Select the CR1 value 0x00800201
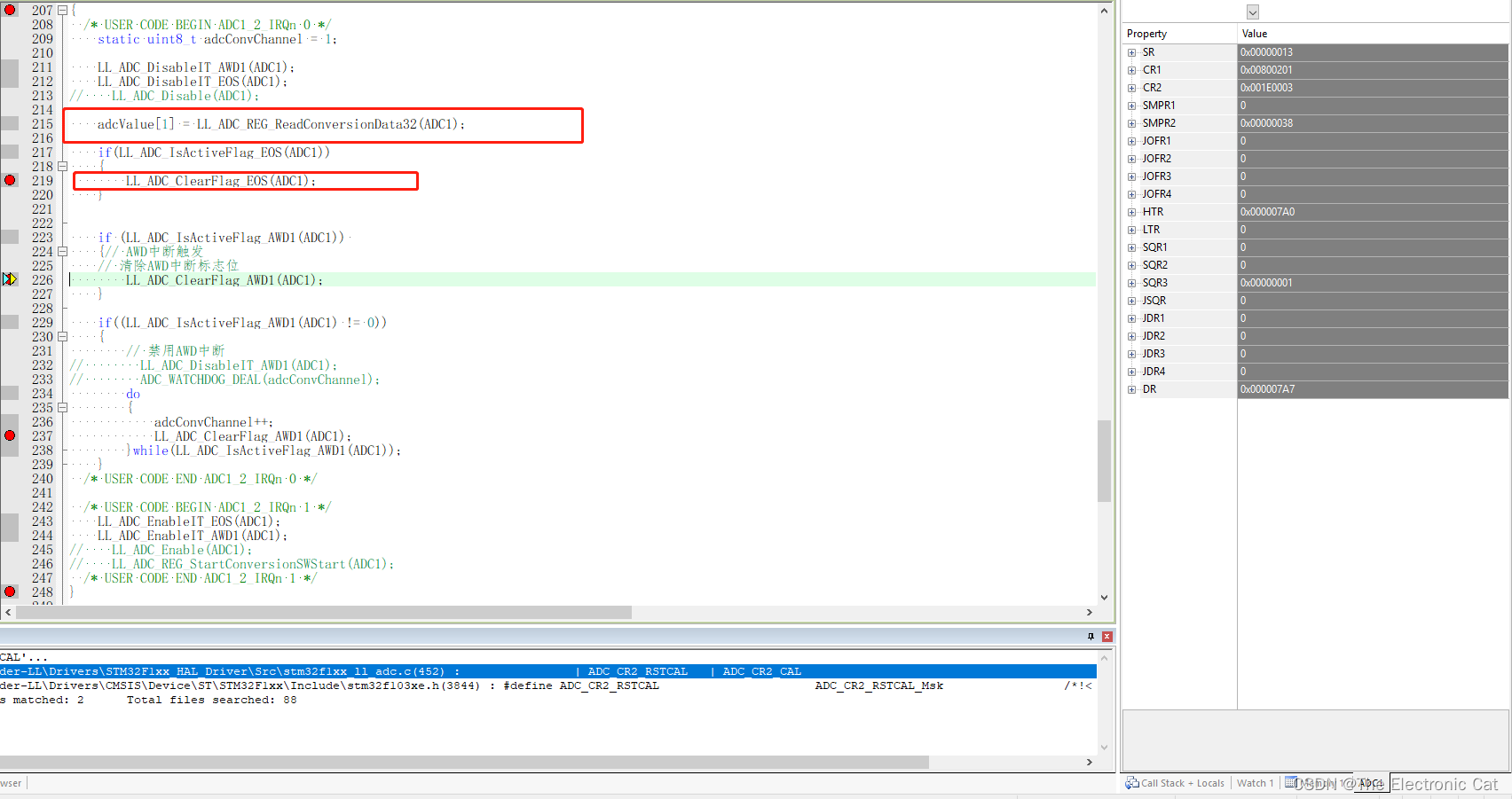This screenshot has width=1512, height=799. tap(1373, 70)
